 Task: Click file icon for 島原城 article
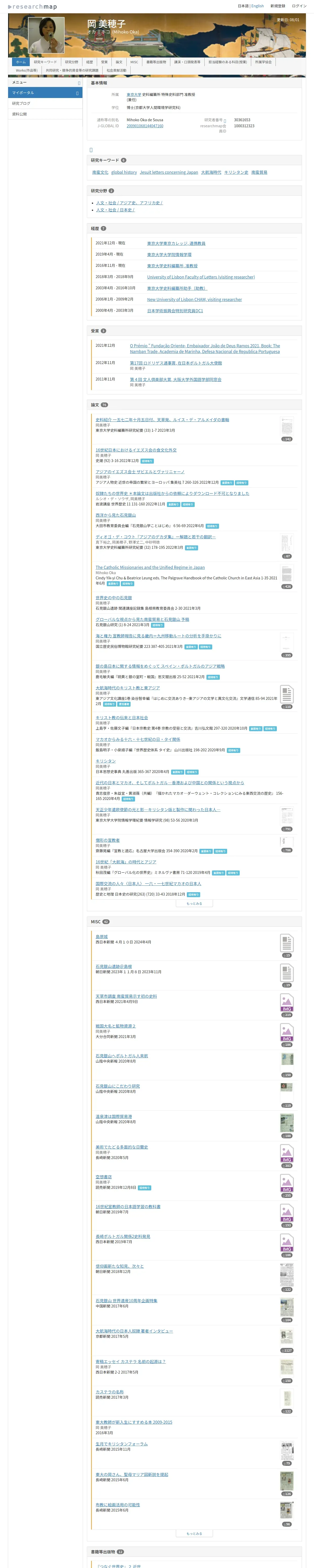pyautogui.click(x=287, y=943)
